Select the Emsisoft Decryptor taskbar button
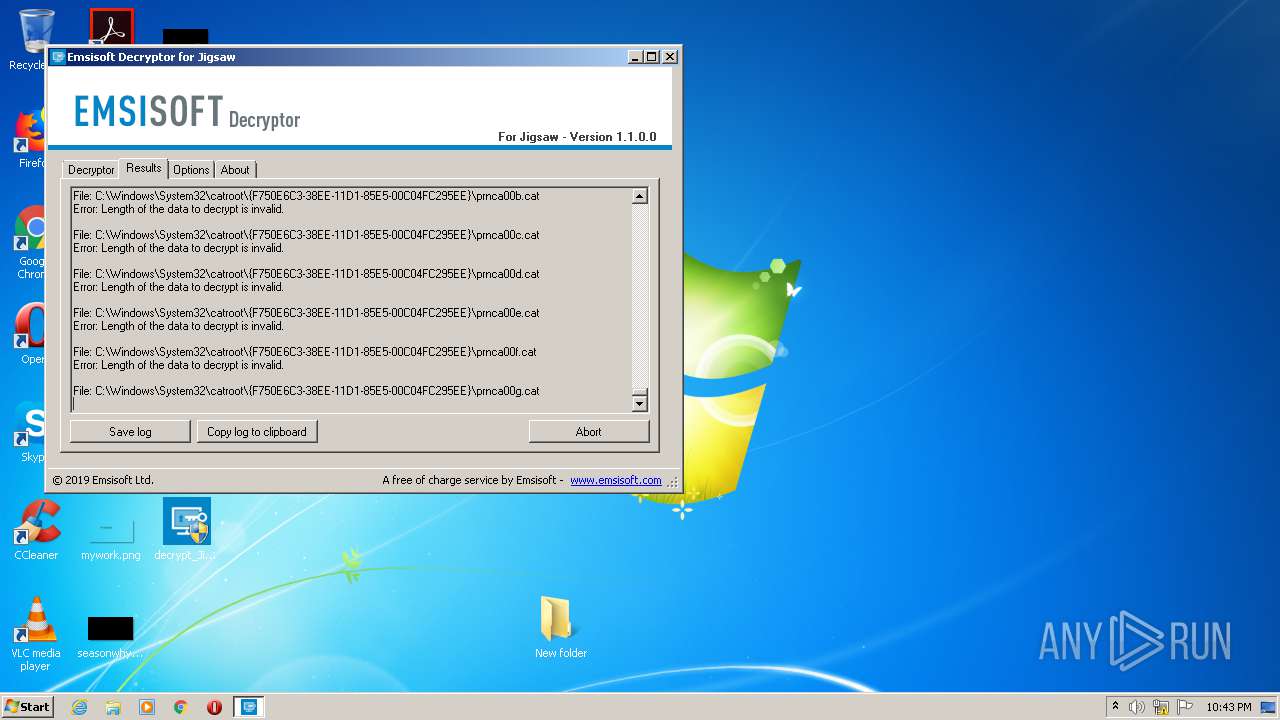Viewport: 1280px width, 720px height. (249, 707)
